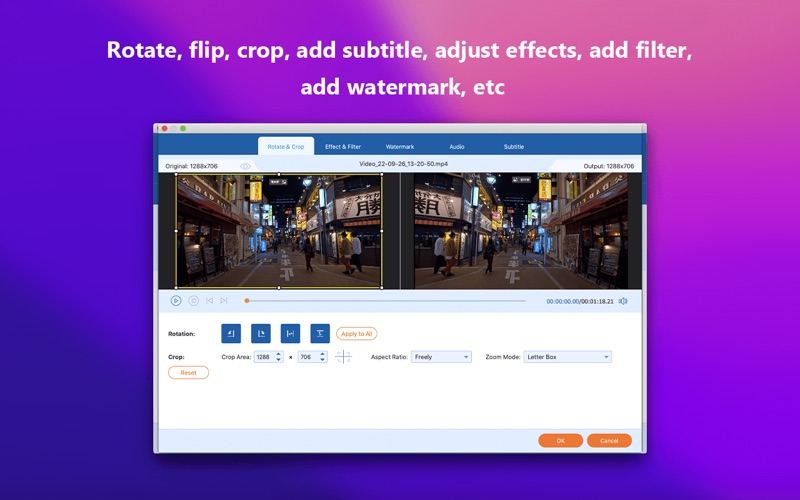Switch to Effect & Filter tab
Image resolution: width=800 pixels, height=500 pixels.
(343, 146)
